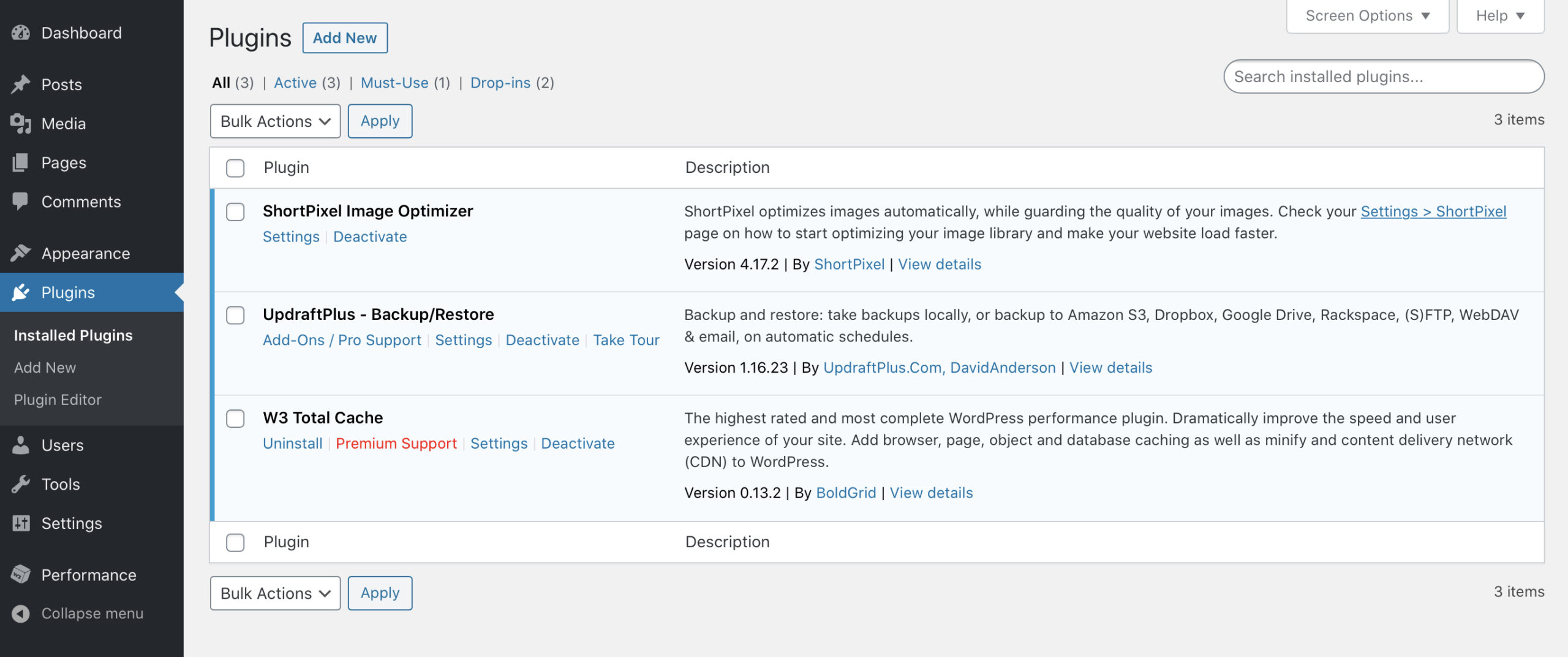Click the ShortPixel Image Optimizer plugin name
This screenshot has width=1568, height=657.
click(x=367, y=211)
